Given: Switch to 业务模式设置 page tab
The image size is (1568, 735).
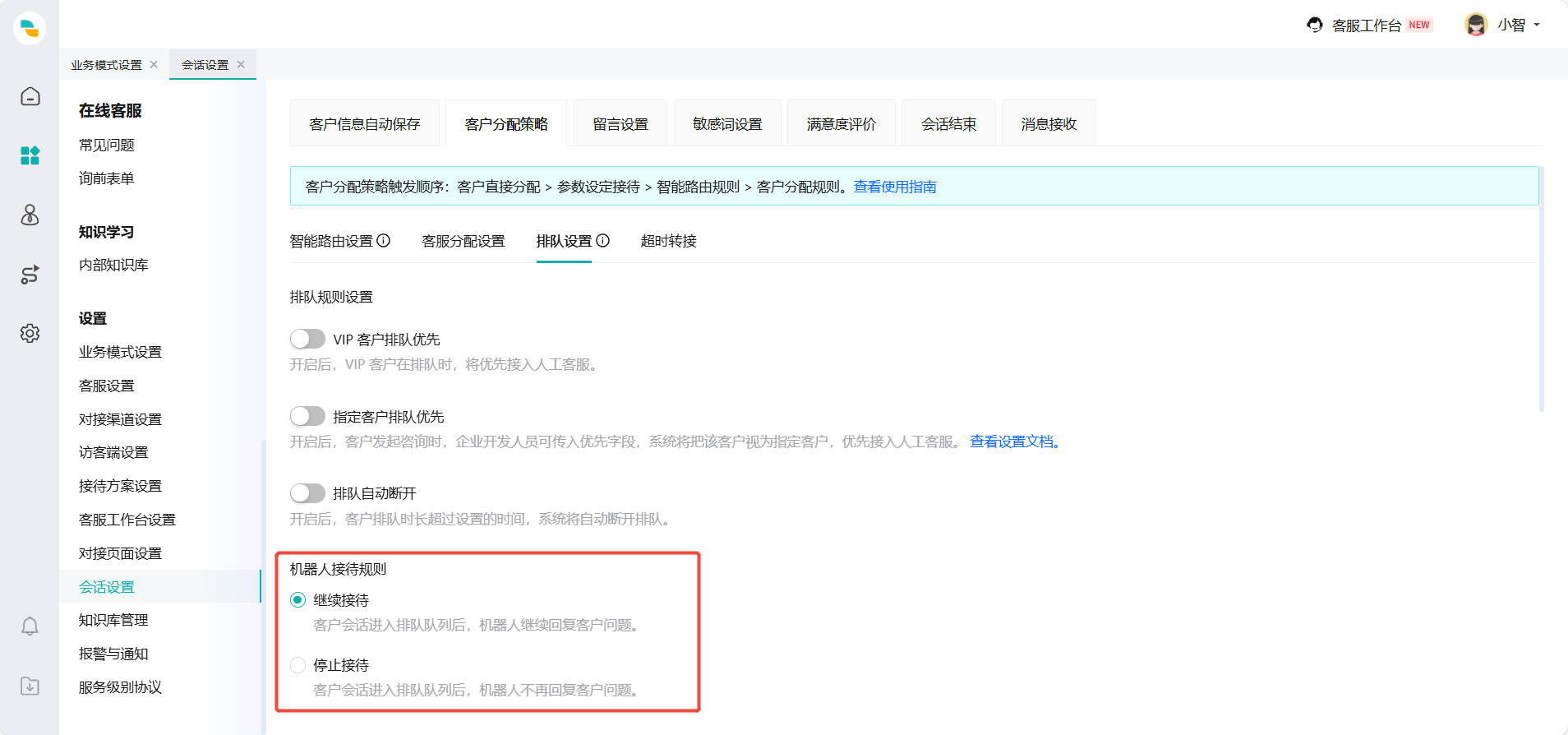Looking at the screenshot, I should coord(106,65).
